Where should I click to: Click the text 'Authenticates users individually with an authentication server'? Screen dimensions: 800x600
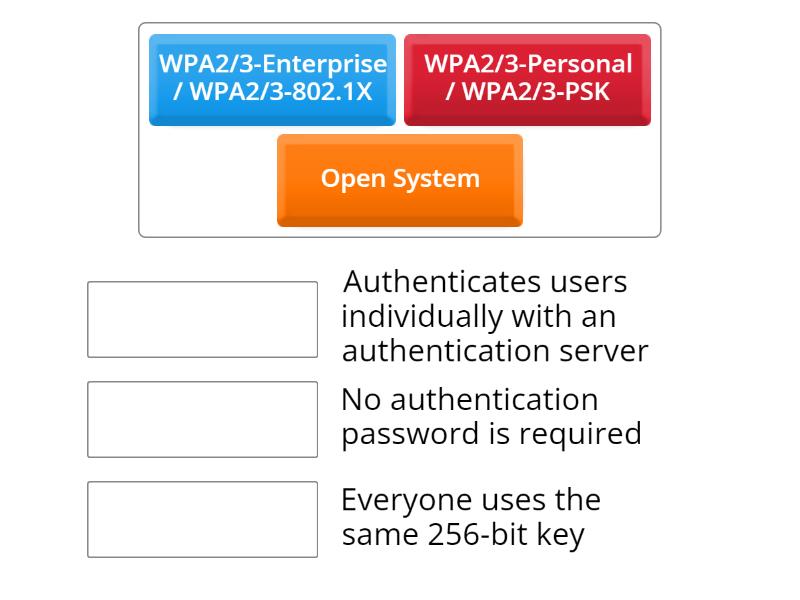(494, 316)
